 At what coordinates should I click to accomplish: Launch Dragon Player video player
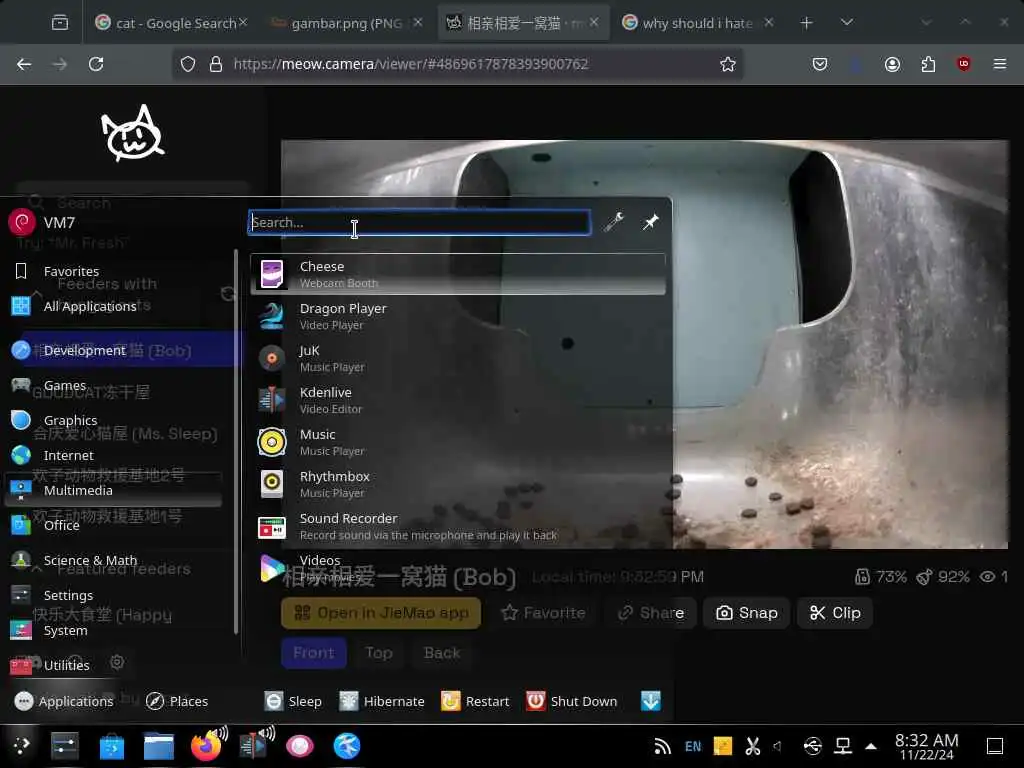[457, 316]
